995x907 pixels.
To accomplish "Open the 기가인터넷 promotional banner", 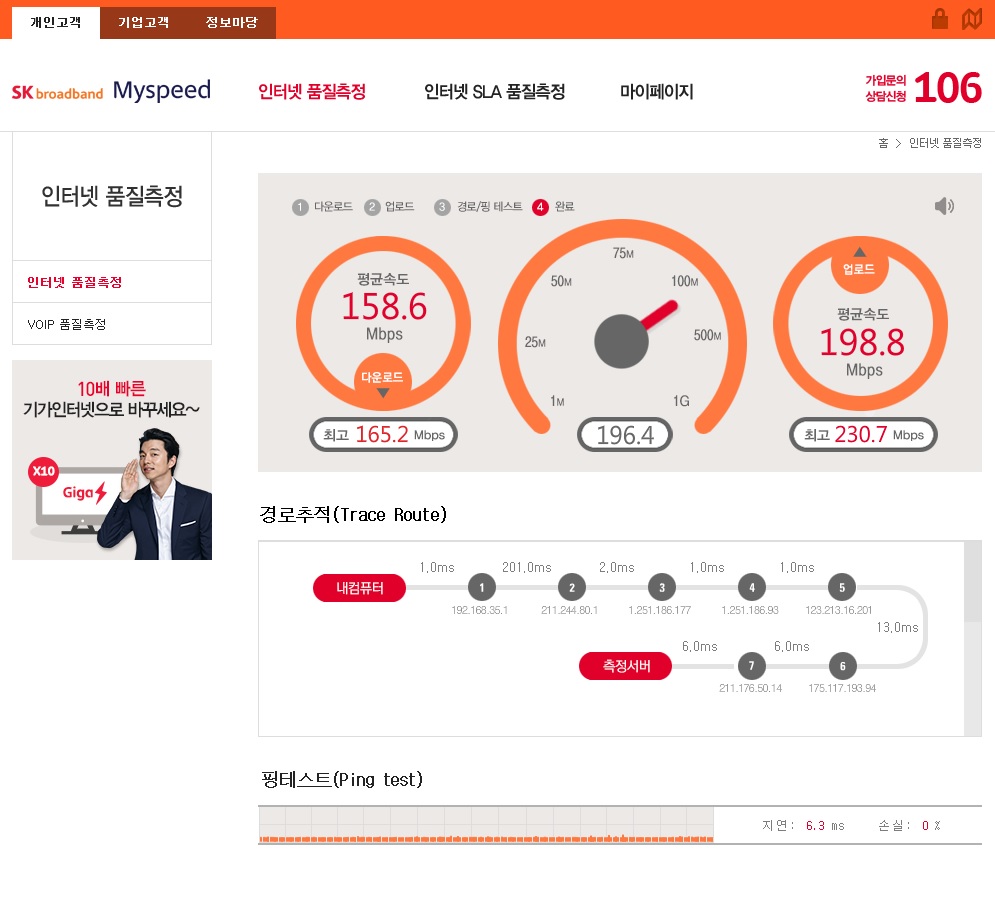I will pos(112,460).
